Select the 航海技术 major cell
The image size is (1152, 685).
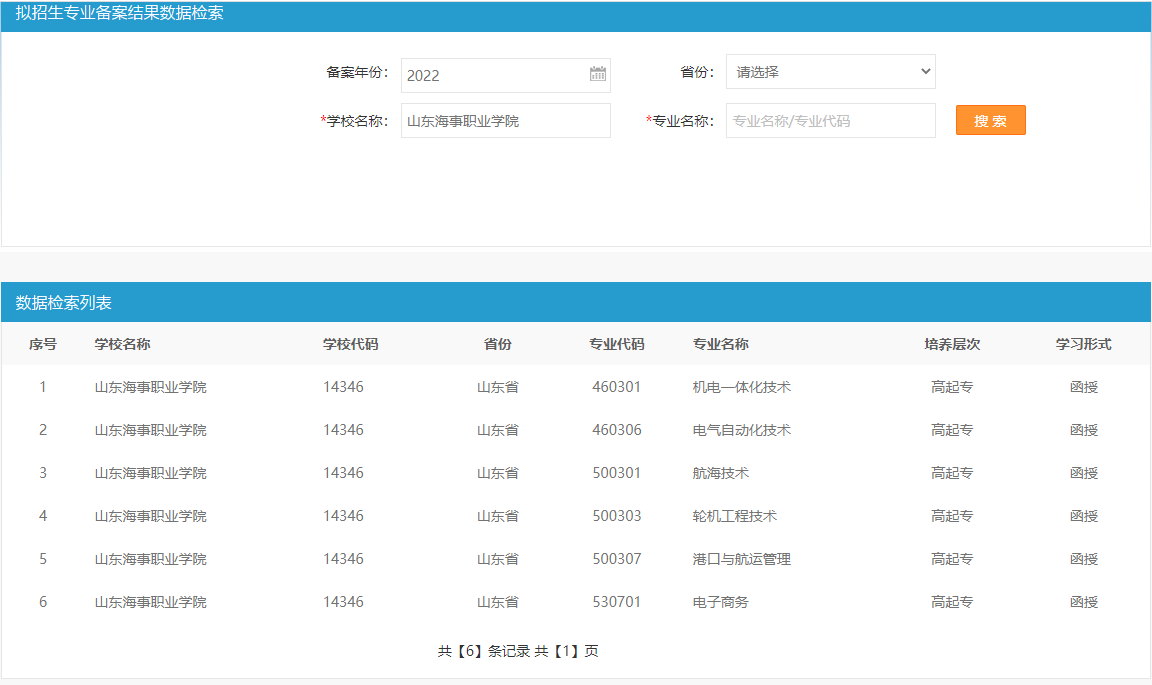tap(720, 473)
